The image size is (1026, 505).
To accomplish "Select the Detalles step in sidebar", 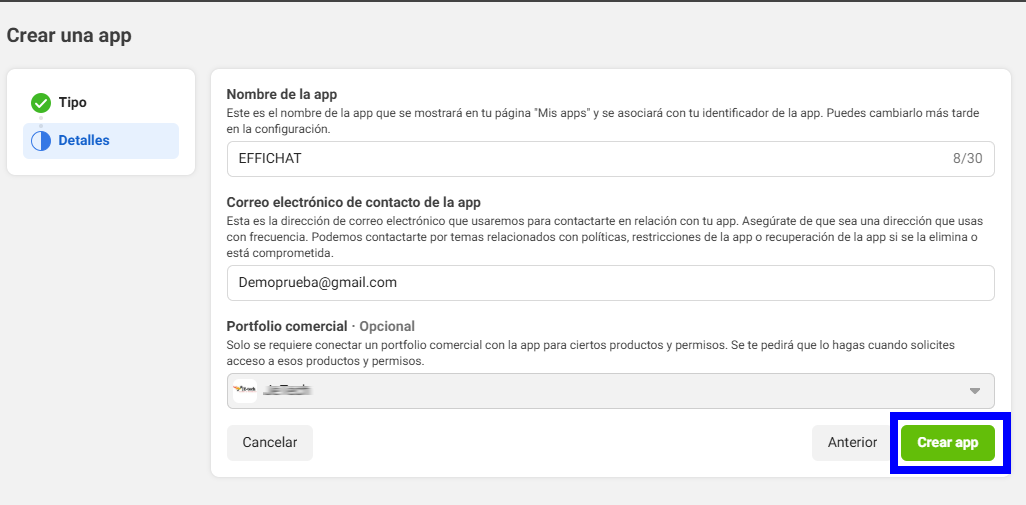I will (101, 141).
